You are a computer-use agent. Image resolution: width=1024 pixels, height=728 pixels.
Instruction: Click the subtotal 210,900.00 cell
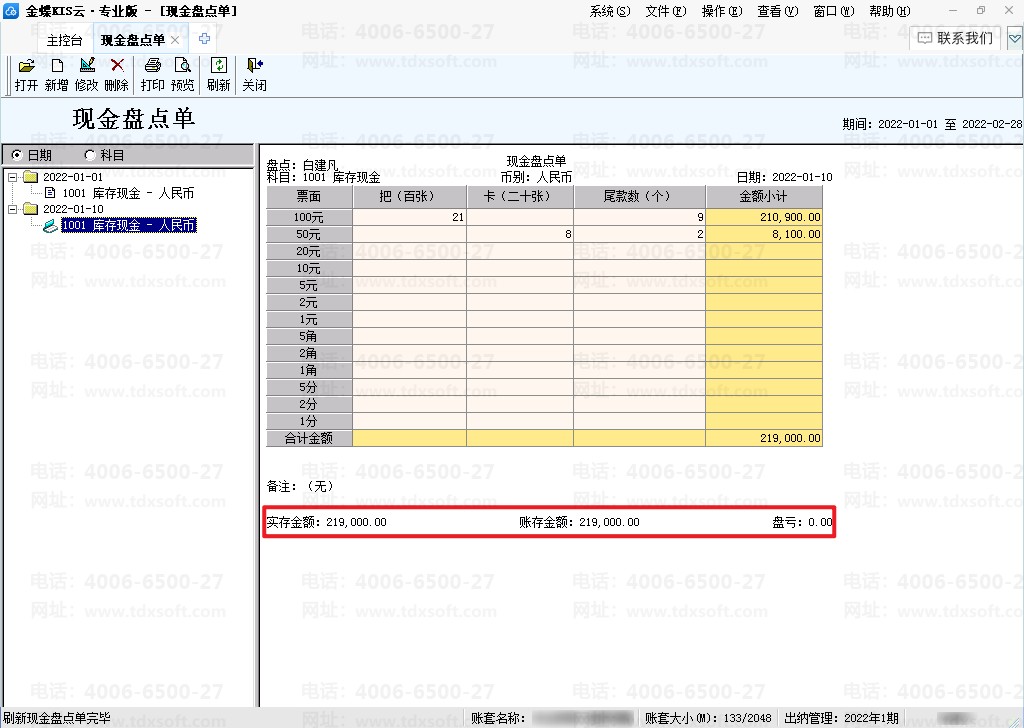[x=764, y=217]
